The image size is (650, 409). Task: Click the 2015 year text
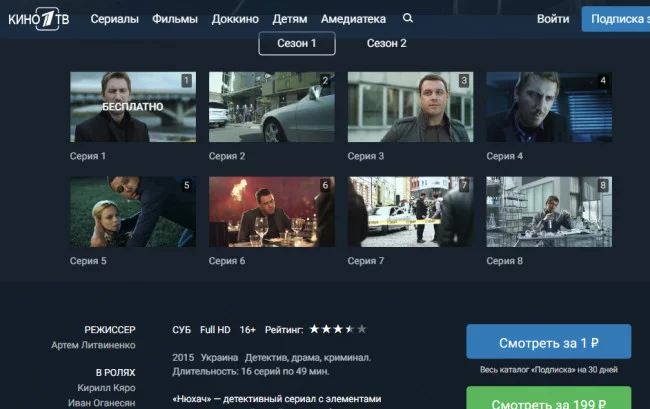click(183, 358)
